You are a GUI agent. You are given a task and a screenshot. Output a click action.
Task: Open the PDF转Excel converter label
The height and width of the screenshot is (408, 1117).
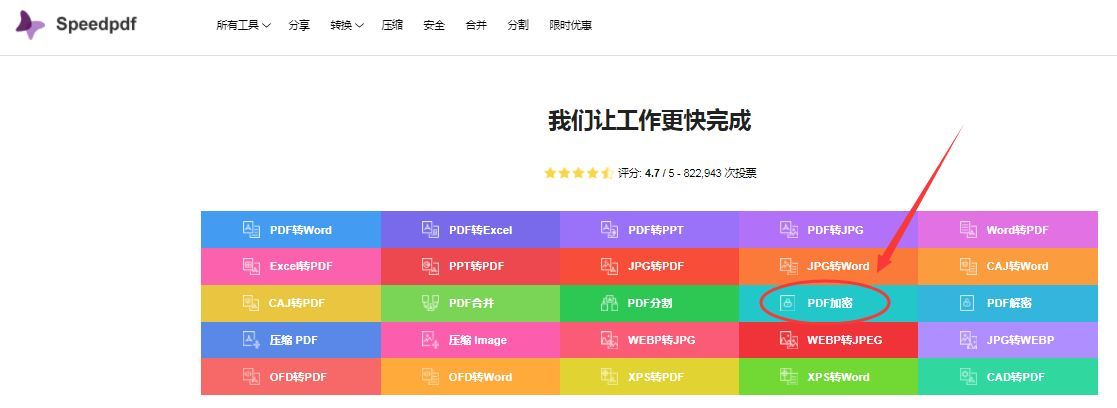[481, 230]
